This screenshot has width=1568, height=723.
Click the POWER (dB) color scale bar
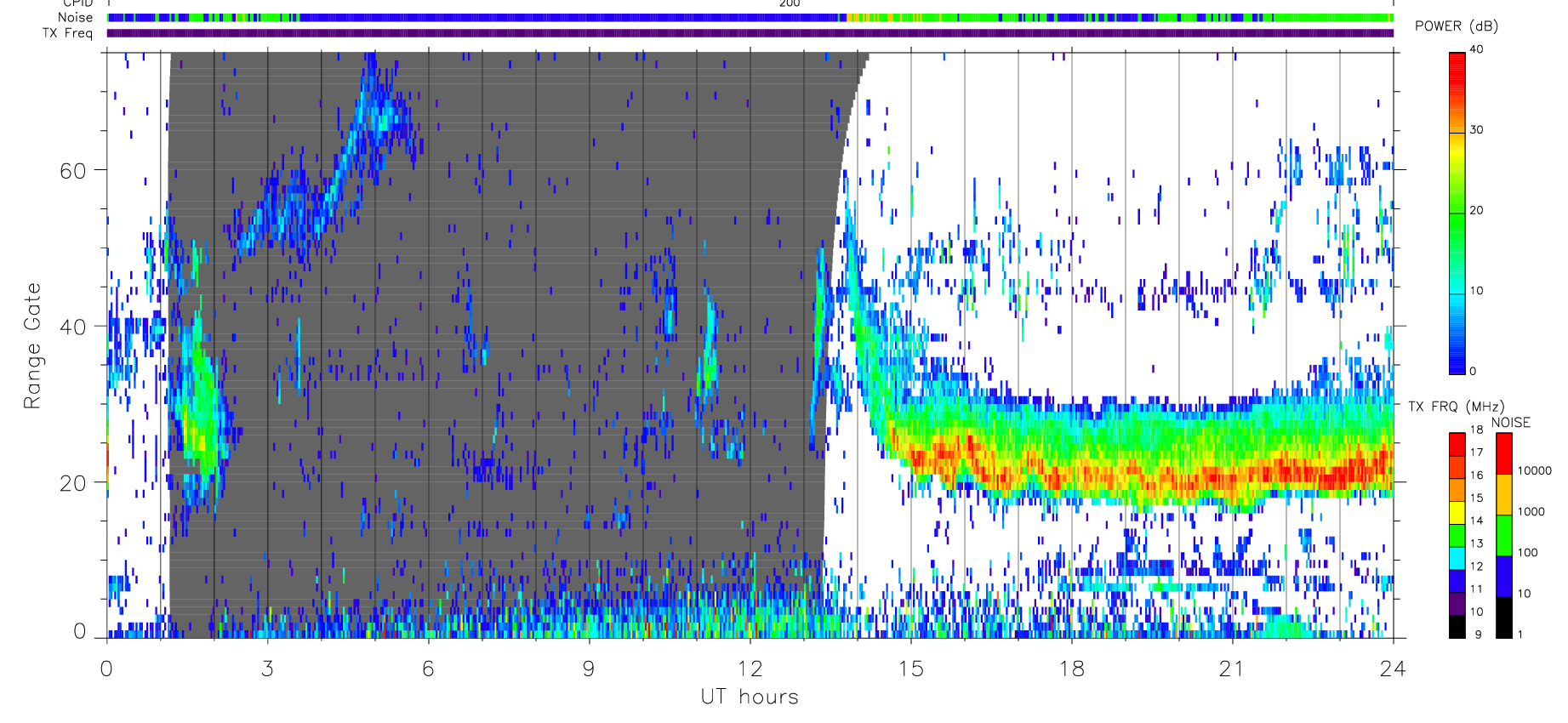pyautogui.click(x=1457, y=213)
